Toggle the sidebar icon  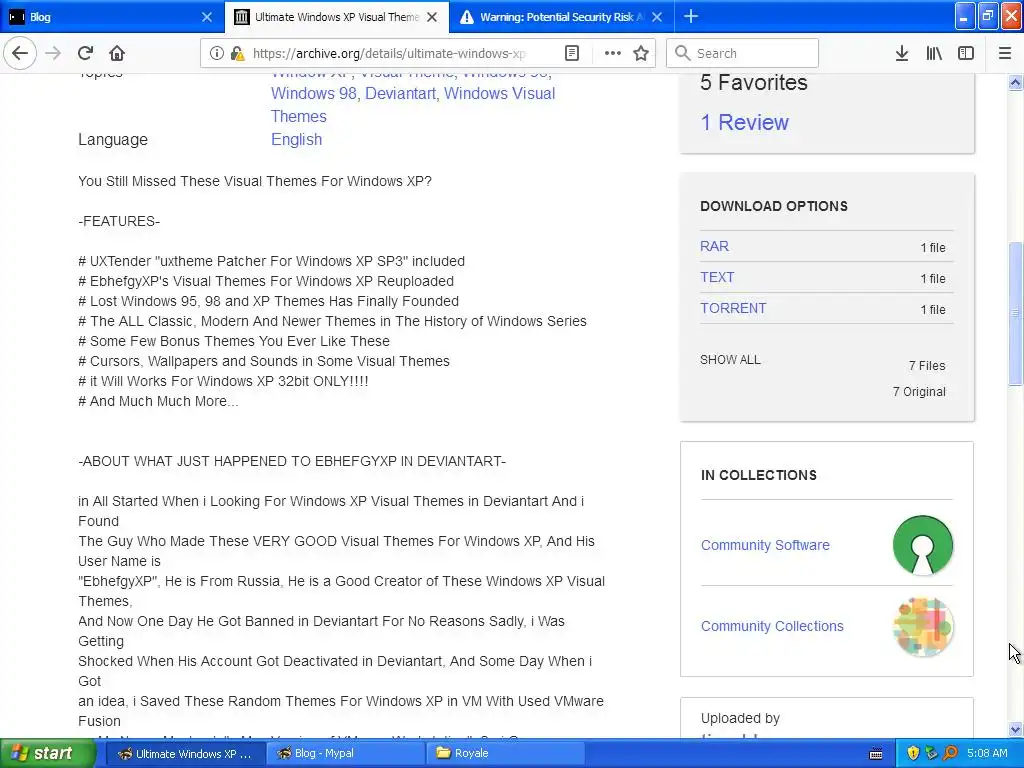point(966,53)
